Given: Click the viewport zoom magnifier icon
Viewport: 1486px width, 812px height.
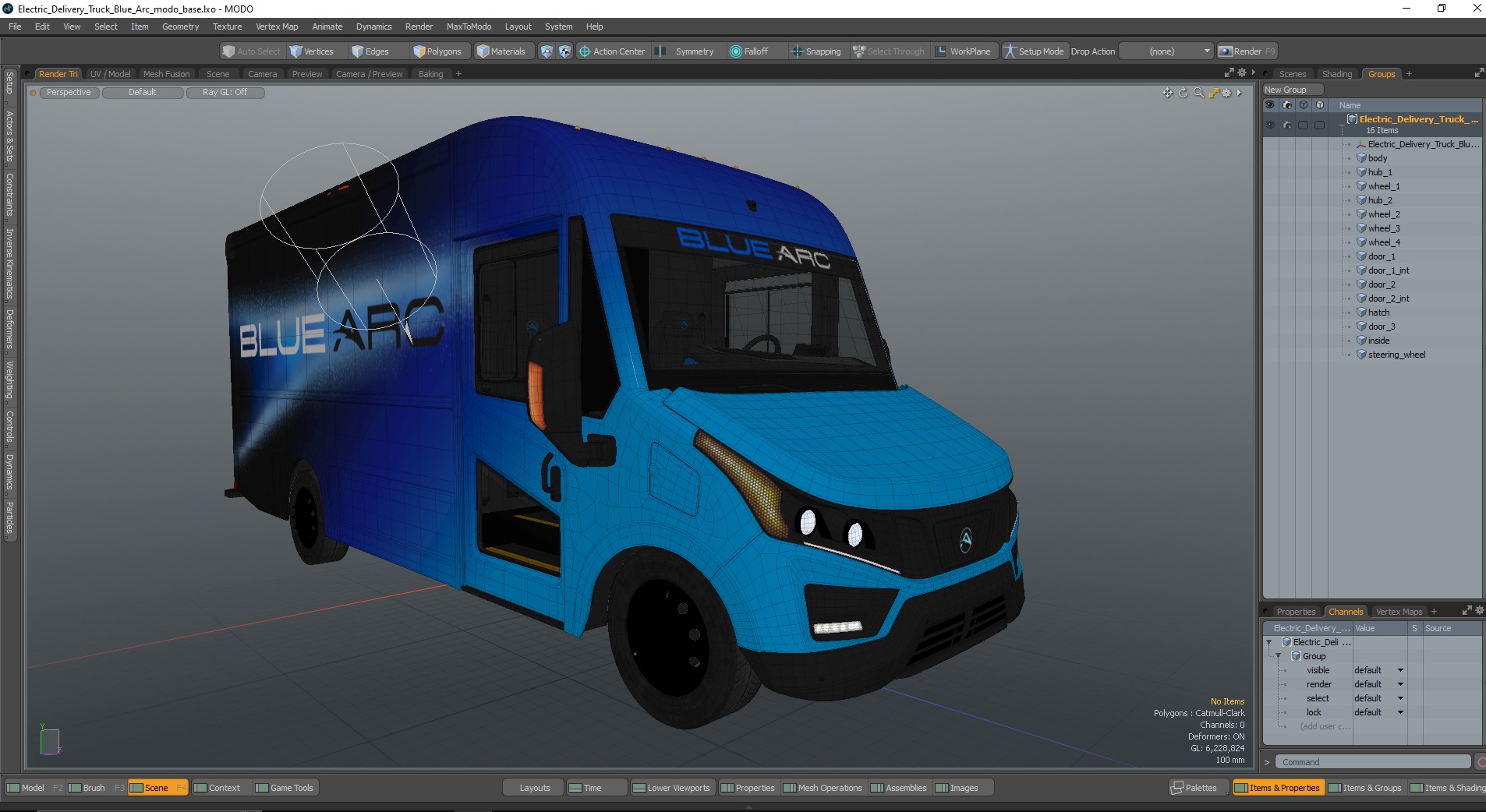Looking at the screenshot, I should click(x=1198, y=93).
